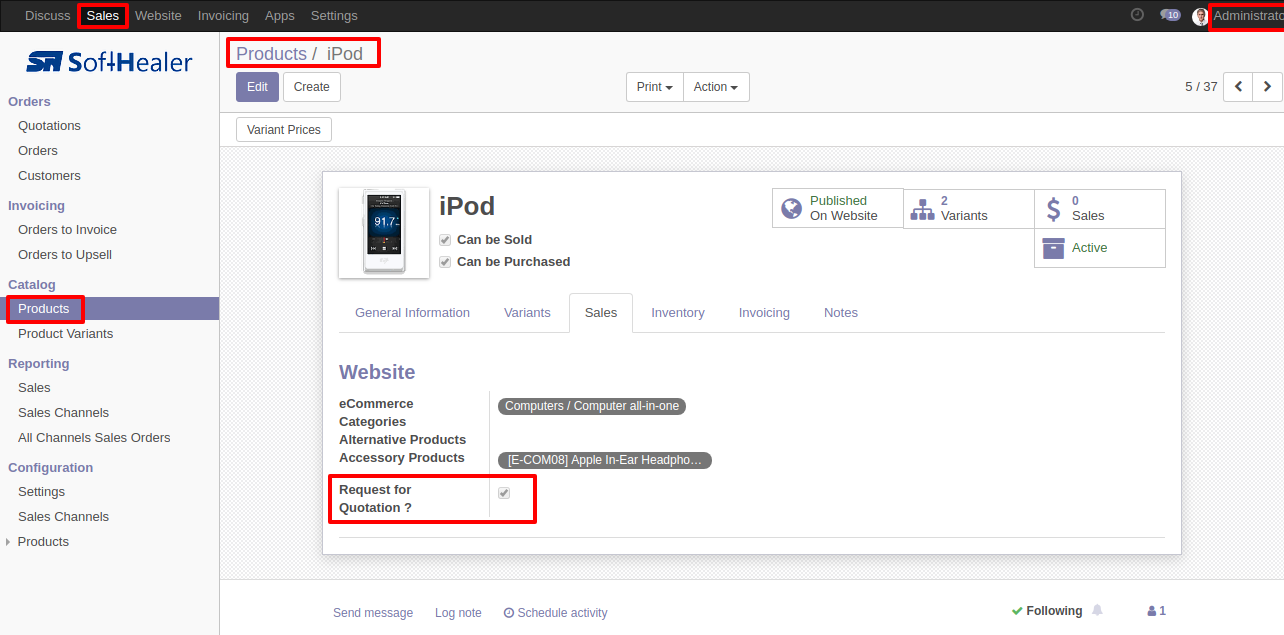Click the Apple In-Ear Headphones accessory tag

pyautogui.click(x=605, y=461)
